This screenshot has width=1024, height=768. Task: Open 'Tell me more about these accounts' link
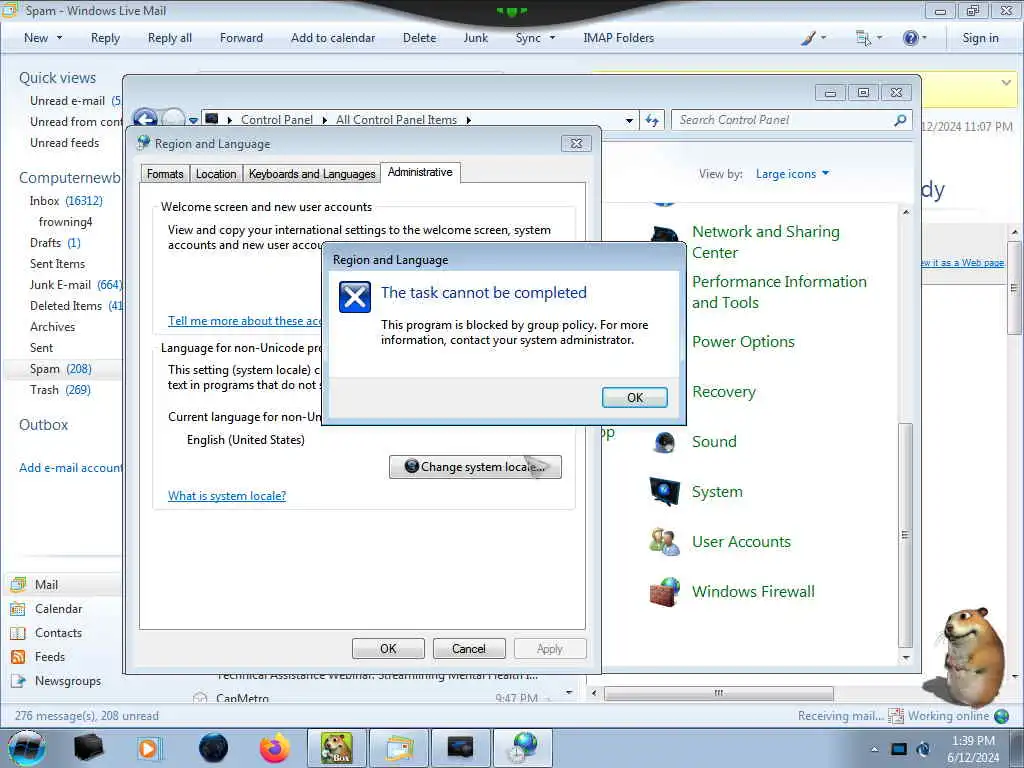tap(245, 321)
